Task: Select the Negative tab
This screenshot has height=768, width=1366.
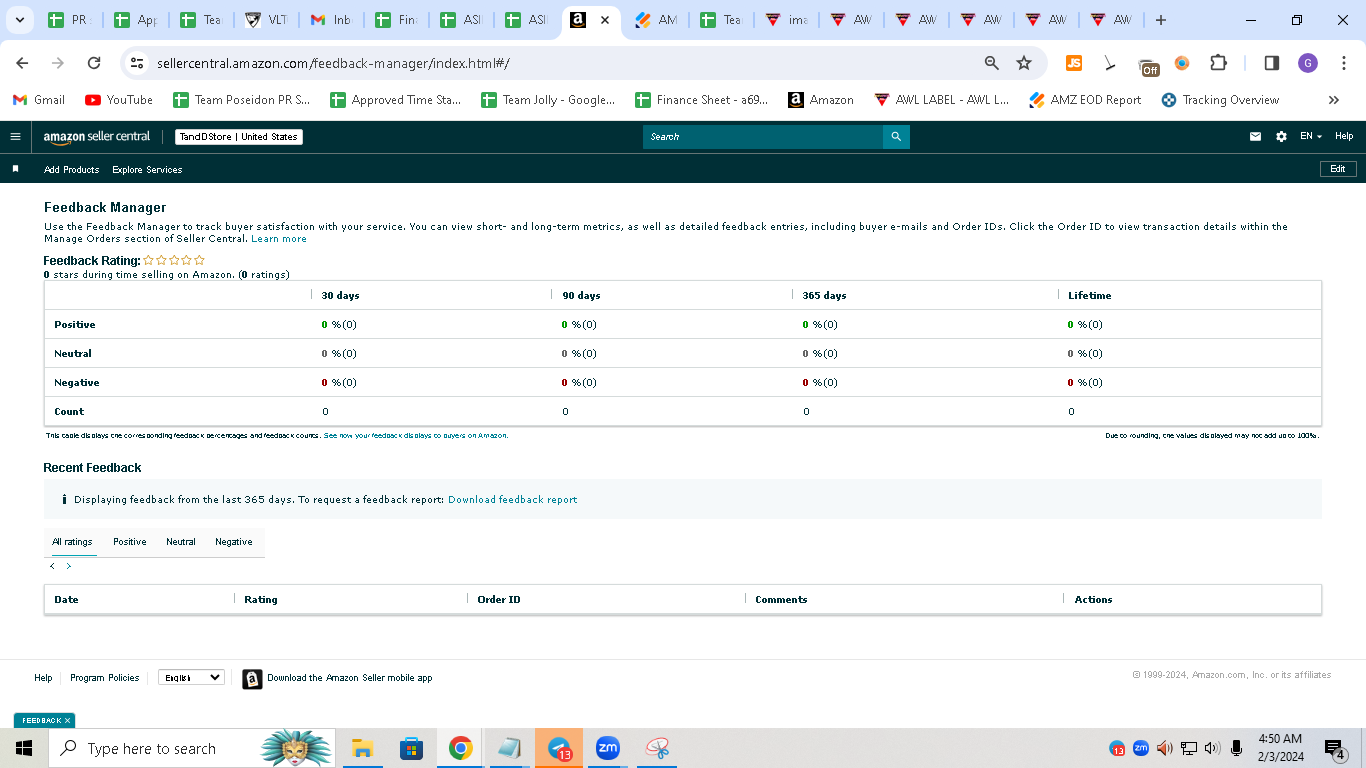Action: point(234,542)
